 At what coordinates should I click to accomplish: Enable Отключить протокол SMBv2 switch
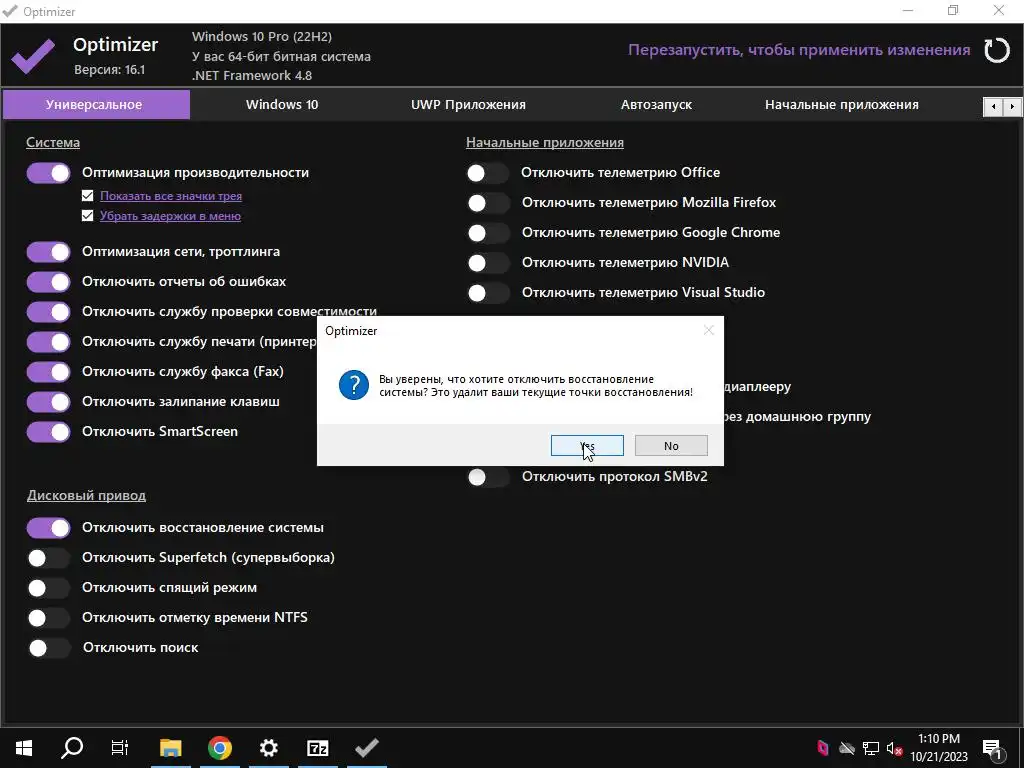[x=488, y=477]
